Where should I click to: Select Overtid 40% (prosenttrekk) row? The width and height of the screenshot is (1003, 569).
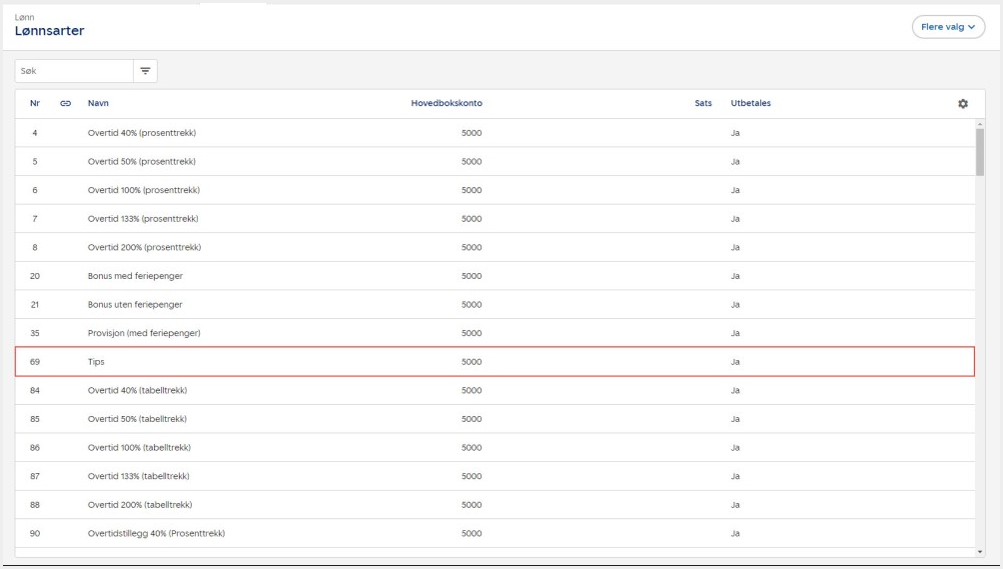coord(141,133)
